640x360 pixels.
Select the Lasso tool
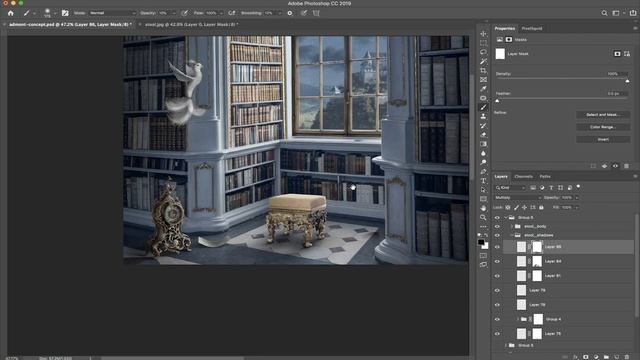pos(483,52)
